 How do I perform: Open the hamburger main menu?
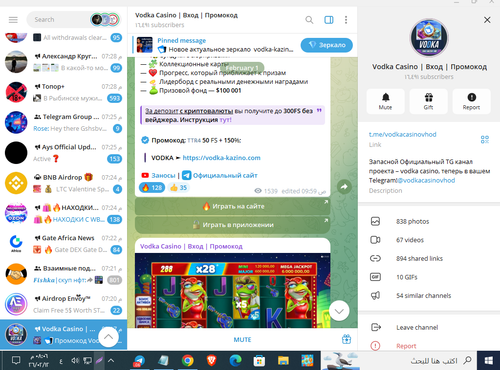coord(13,20)
